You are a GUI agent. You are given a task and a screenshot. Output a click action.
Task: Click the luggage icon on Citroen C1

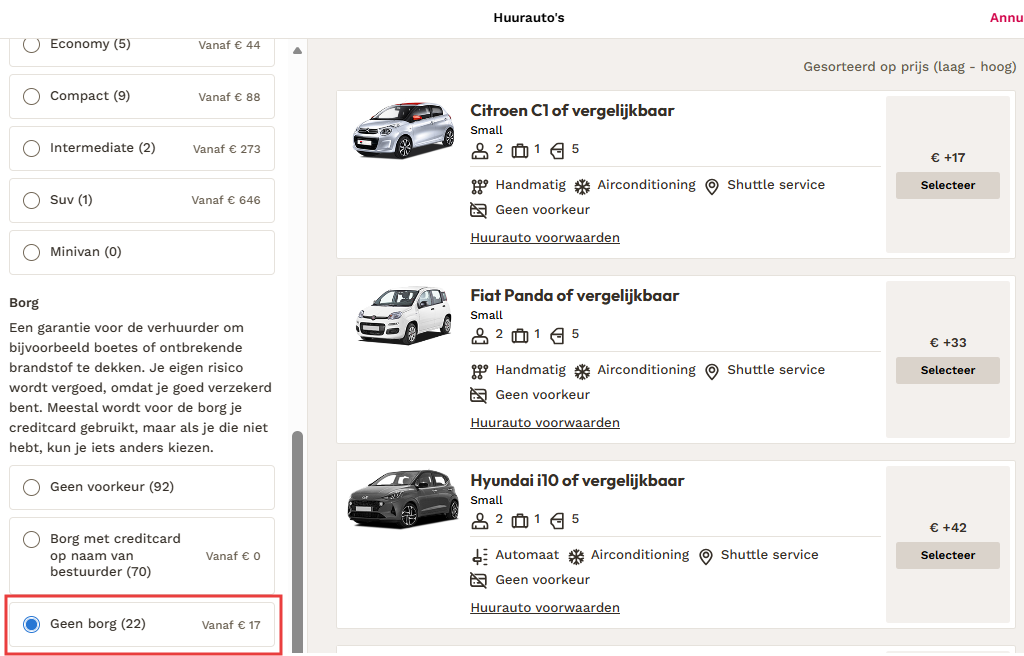coord(520,151)
